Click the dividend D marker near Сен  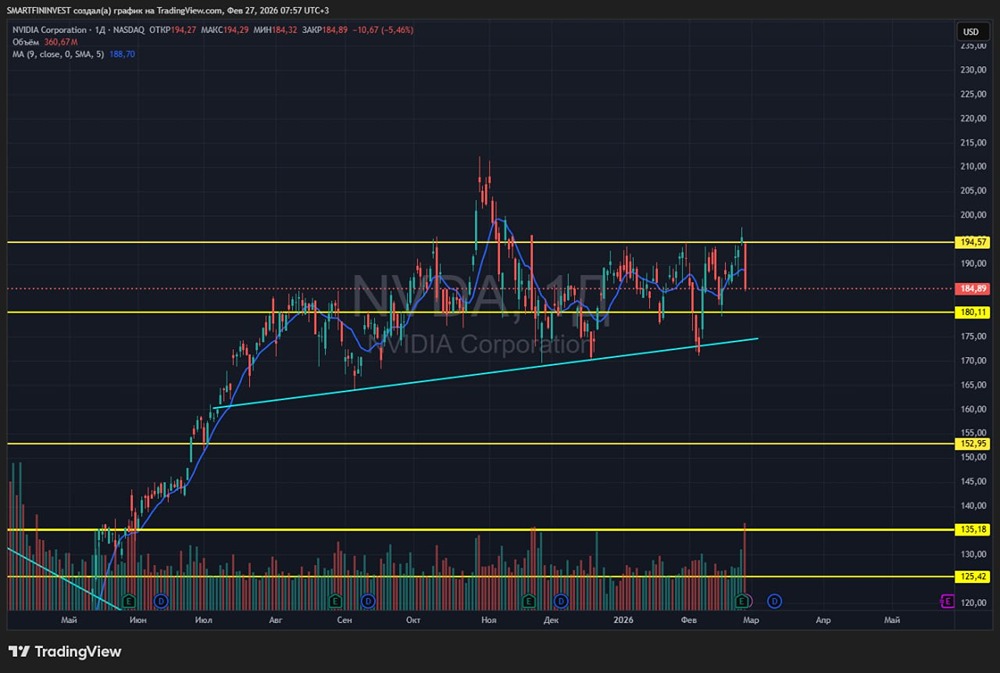pyautogui.click(x=368, y=601)
